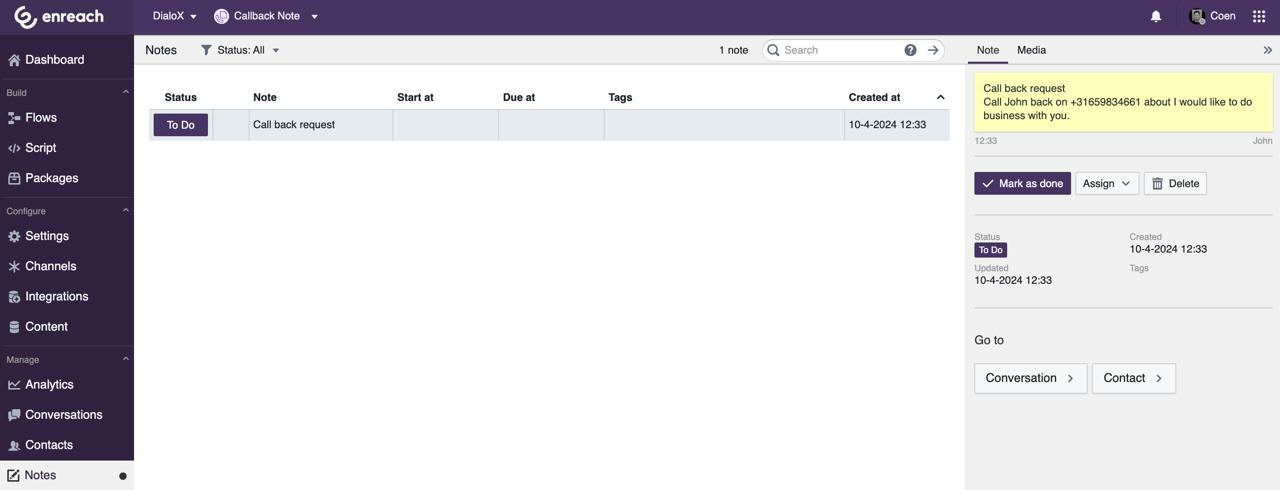
Task: Collapse the Build sidebar section
Action: pyautogui.click(x=125, y=93)
